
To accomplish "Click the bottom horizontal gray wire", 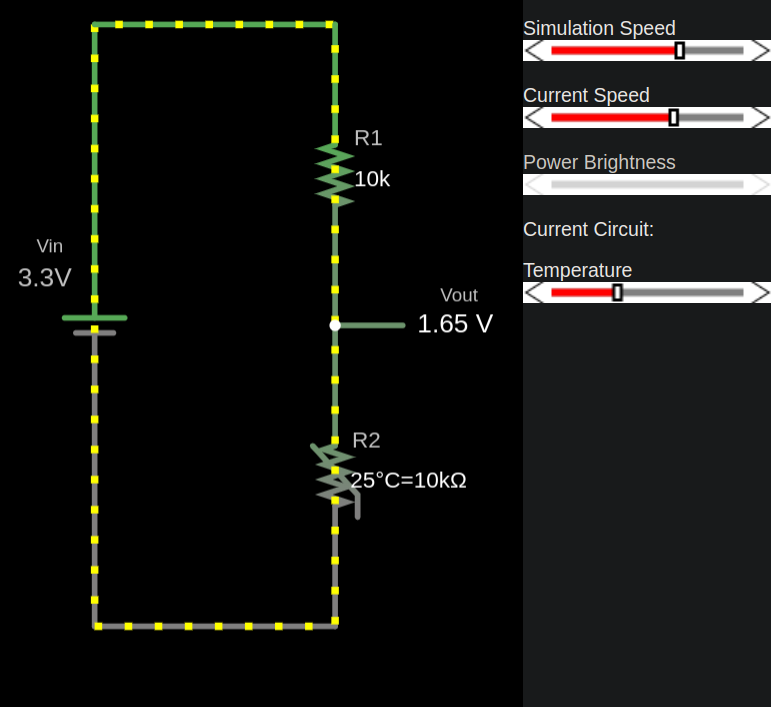I will [215, 626].
